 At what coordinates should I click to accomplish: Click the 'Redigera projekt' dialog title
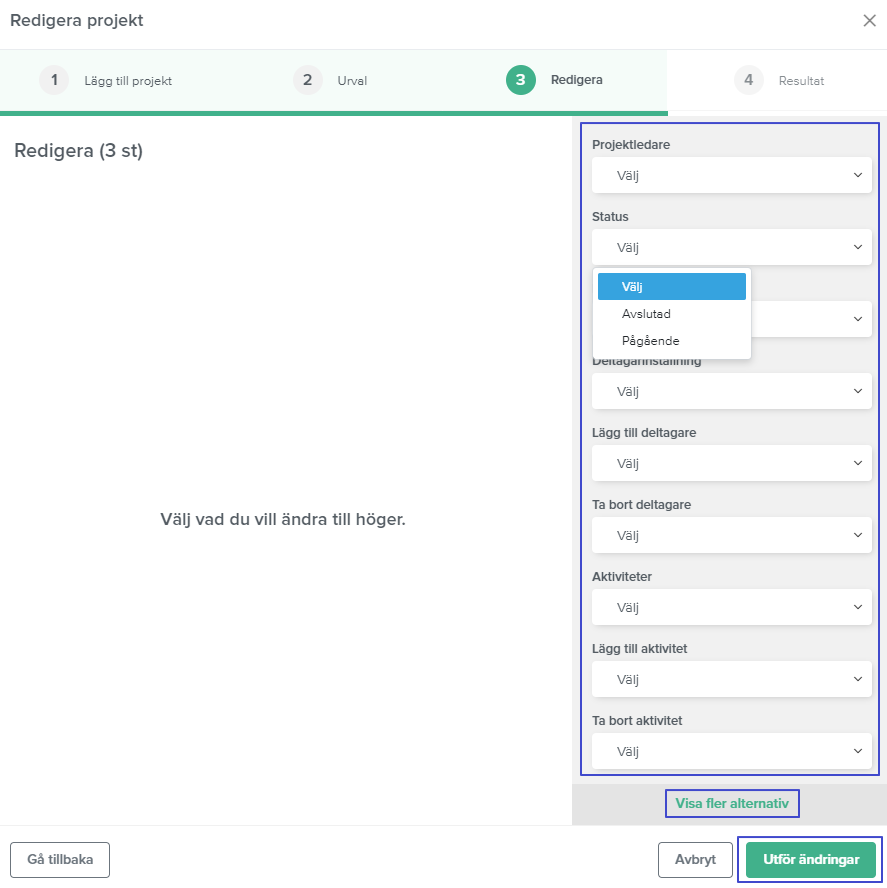click(x=76, y=20)
